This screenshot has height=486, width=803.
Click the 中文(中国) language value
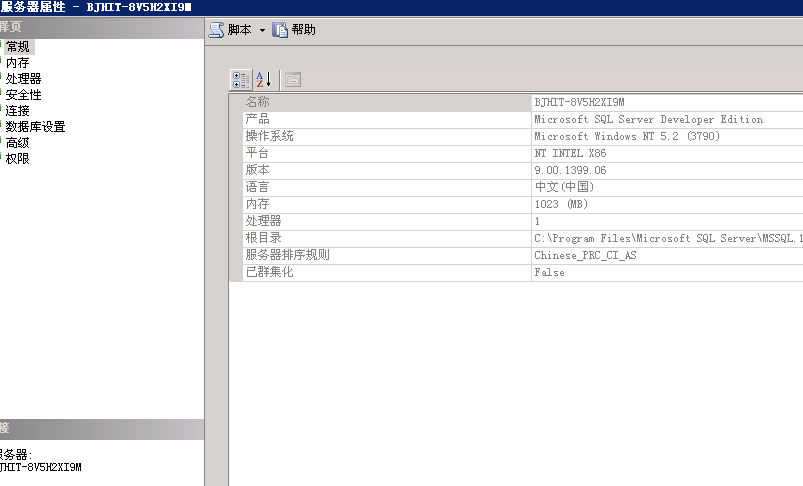[x=564, y=187]
